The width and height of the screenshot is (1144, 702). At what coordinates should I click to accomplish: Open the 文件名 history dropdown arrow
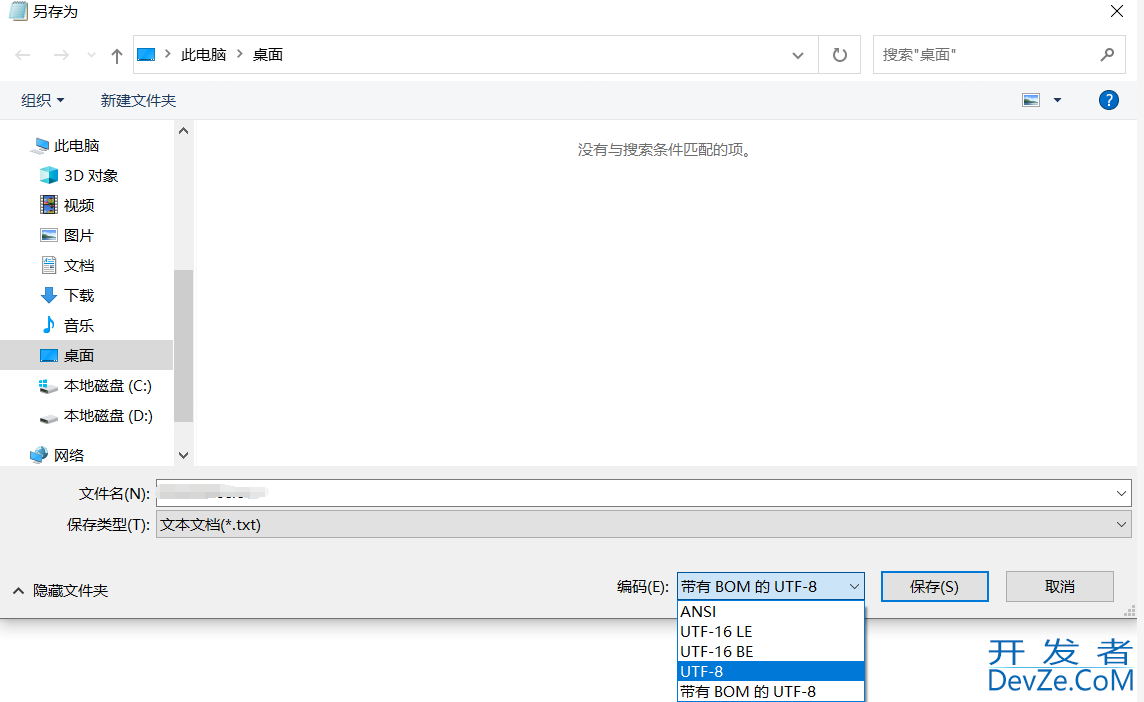(x=1121, y=493)
